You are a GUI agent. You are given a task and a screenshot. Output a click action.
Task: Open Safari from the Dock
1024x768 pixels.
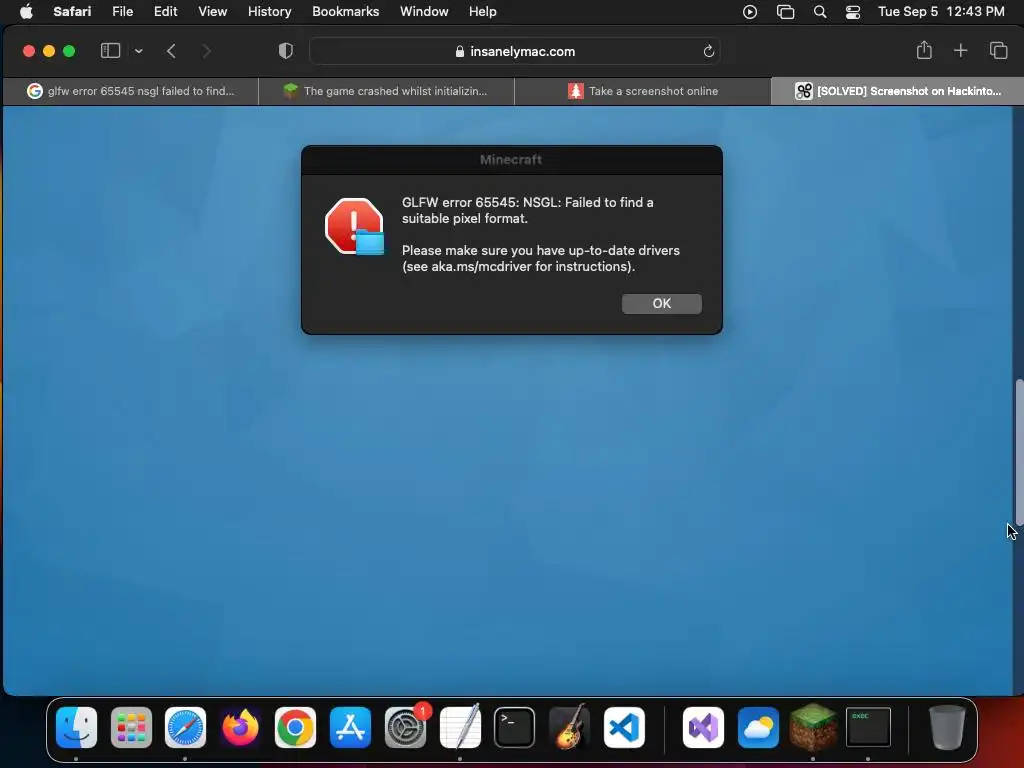(185, 727)
